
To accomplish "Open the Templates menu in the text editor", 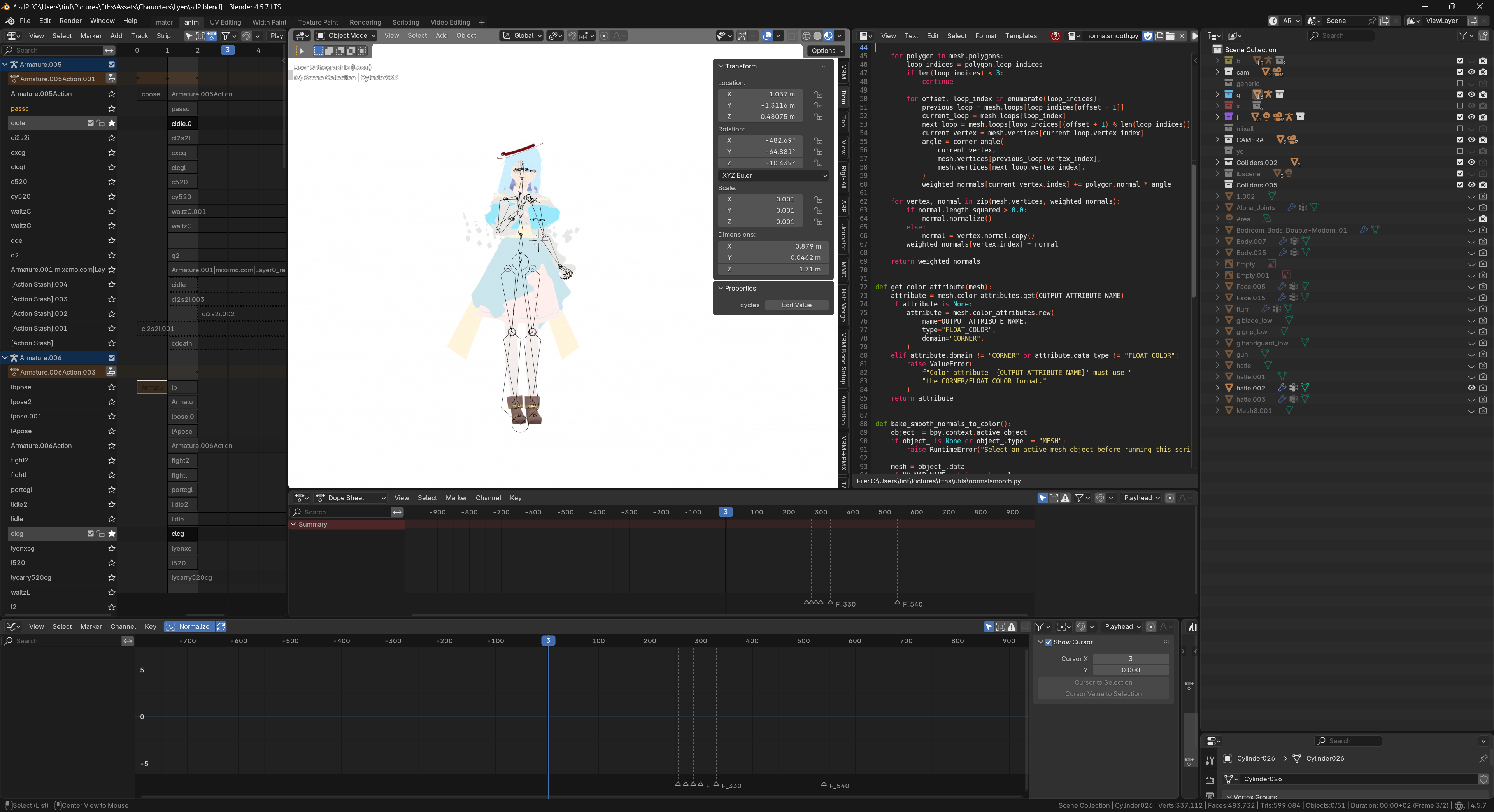I will point(1021,36).
